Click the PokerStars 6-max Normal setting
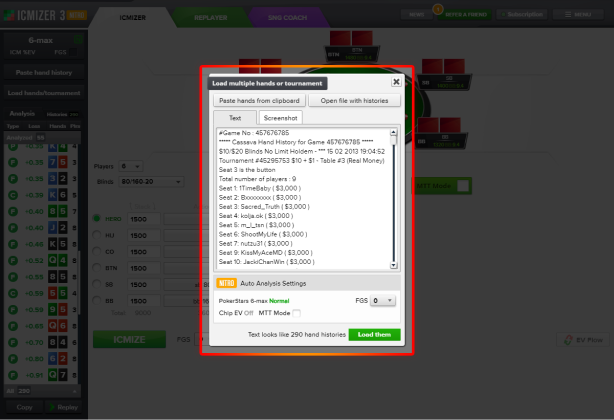Image resolution: width=614 pixels, height=420 pixels. pos(254,301)
